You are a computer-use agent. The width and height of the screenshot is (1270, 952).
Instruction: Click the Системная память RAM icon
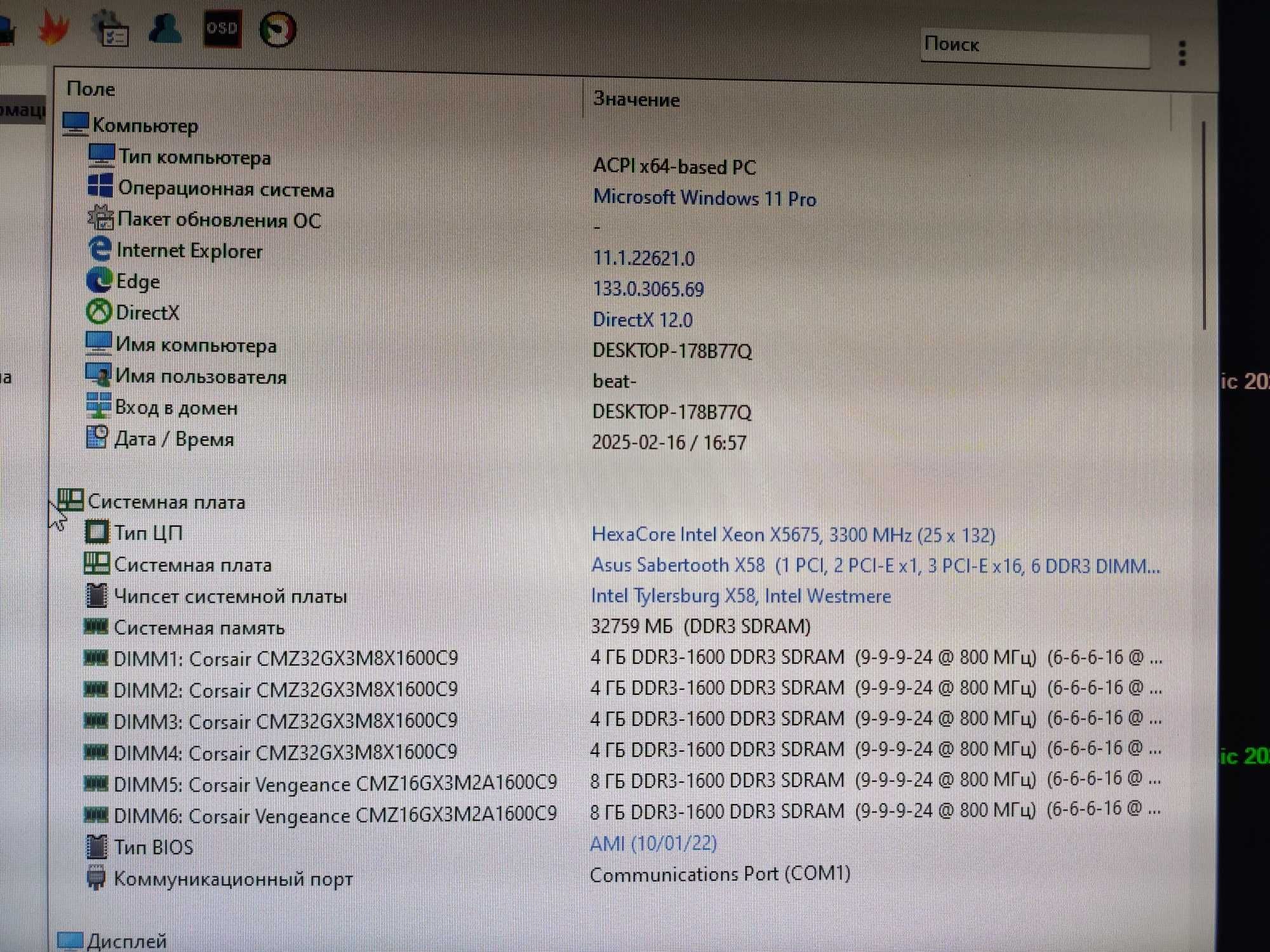(96, 626)
